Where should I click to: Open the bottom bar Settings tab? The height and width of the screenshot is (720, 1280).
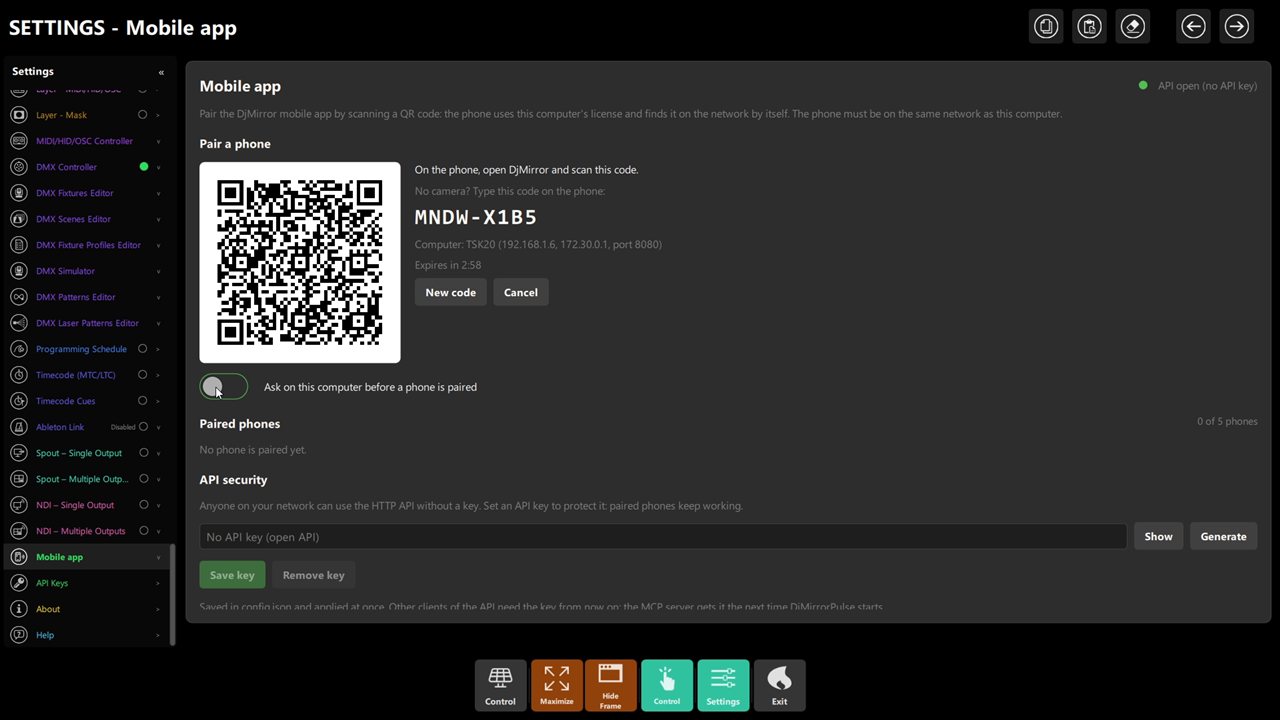(723, 685)
